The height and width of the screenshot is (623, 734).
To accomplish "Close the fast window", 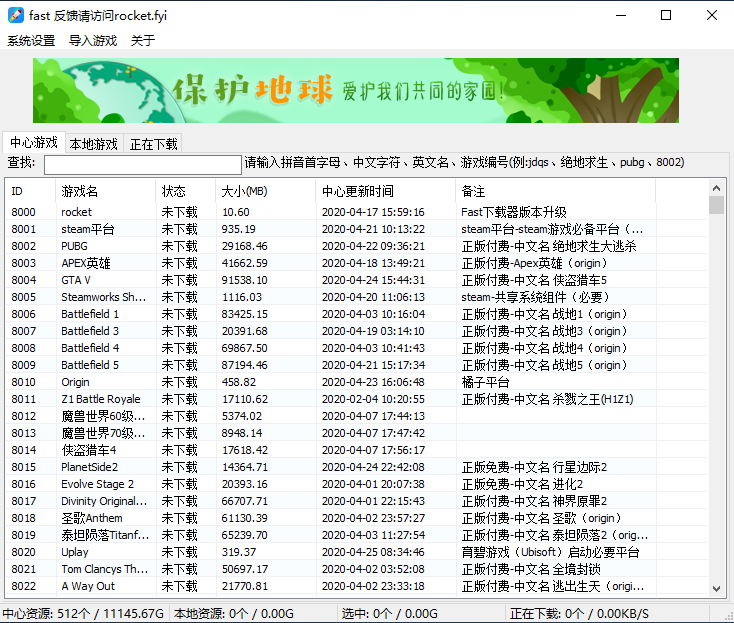I will (712, 15).
